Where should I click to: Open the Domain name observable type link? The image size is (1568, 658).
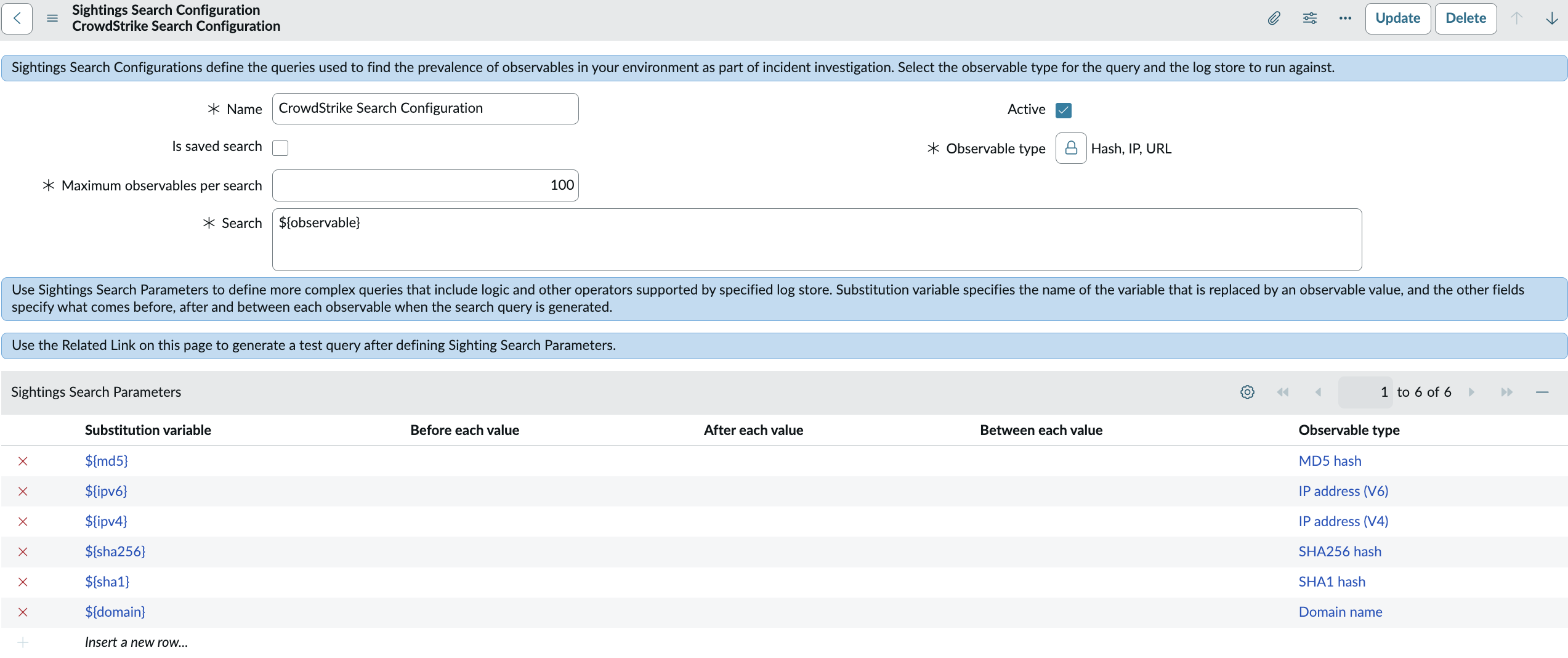(1340, 612)
